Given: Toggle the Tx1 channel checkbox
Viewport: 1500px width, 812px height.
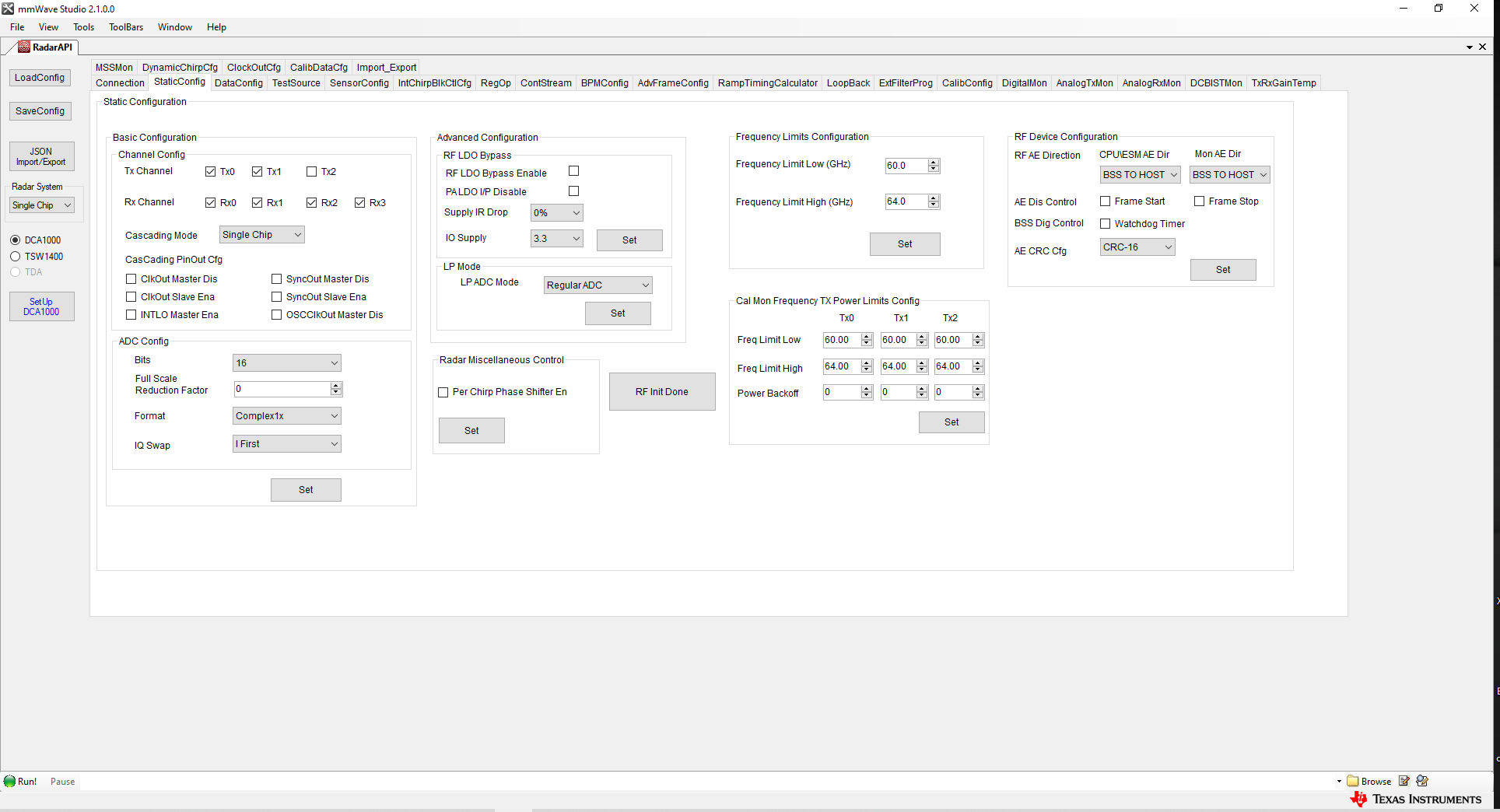Looking at the screenshot, I should coord(257,172).
